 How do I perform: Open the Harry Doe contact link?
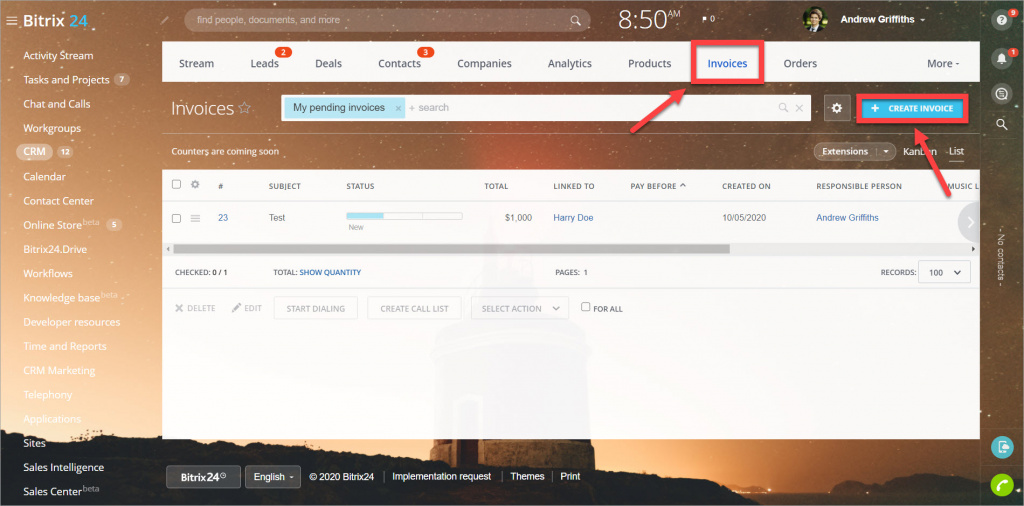coord(573,218)
